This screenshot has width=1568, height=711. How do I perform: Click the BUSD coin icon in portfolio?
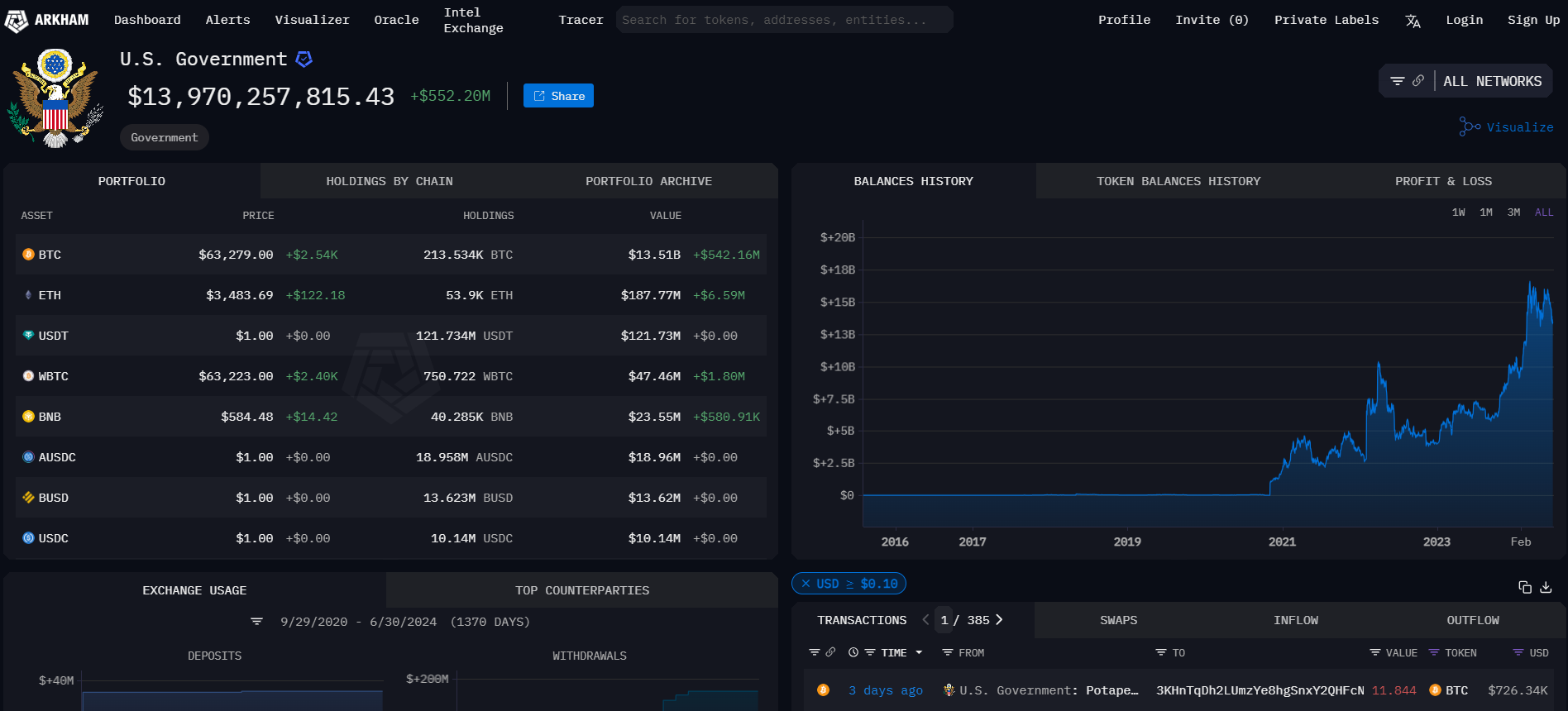point(28,498)
